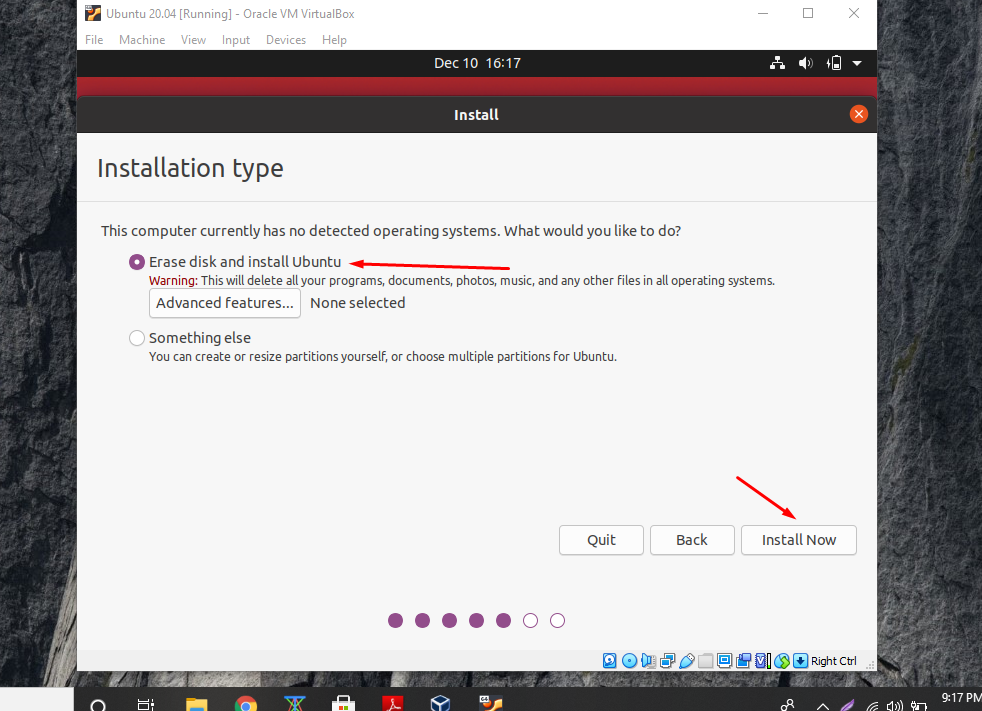Viewport: 982px width, 711px height.
Task: Open the Machine menu
Action: 142,40
